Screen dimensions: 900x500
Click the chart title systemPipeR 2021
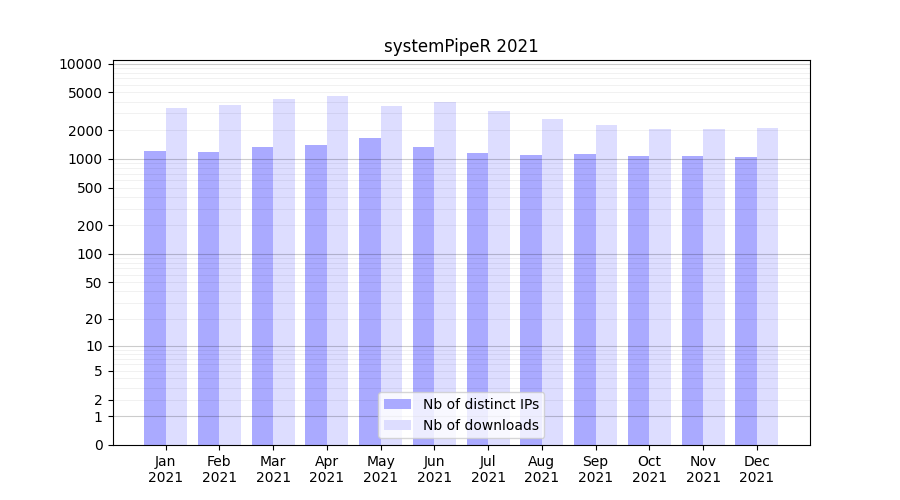(461, 46)
